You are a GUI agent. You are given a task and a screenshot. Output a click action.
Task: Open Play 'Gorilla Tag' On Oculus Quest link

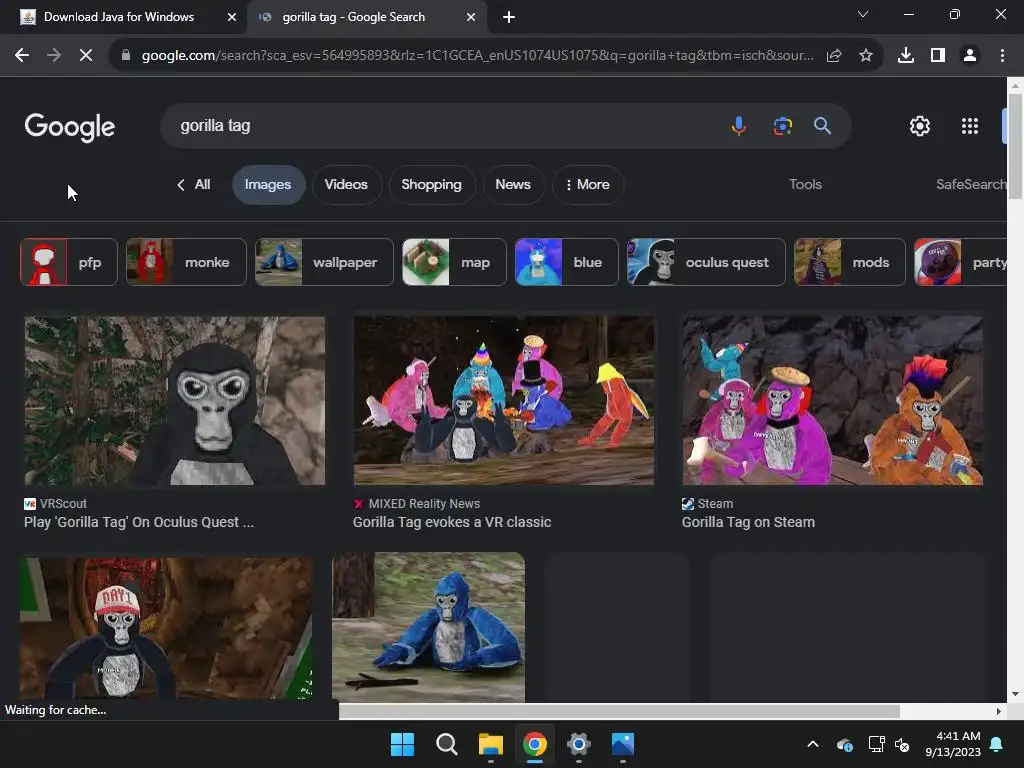(x=139, y=522)
